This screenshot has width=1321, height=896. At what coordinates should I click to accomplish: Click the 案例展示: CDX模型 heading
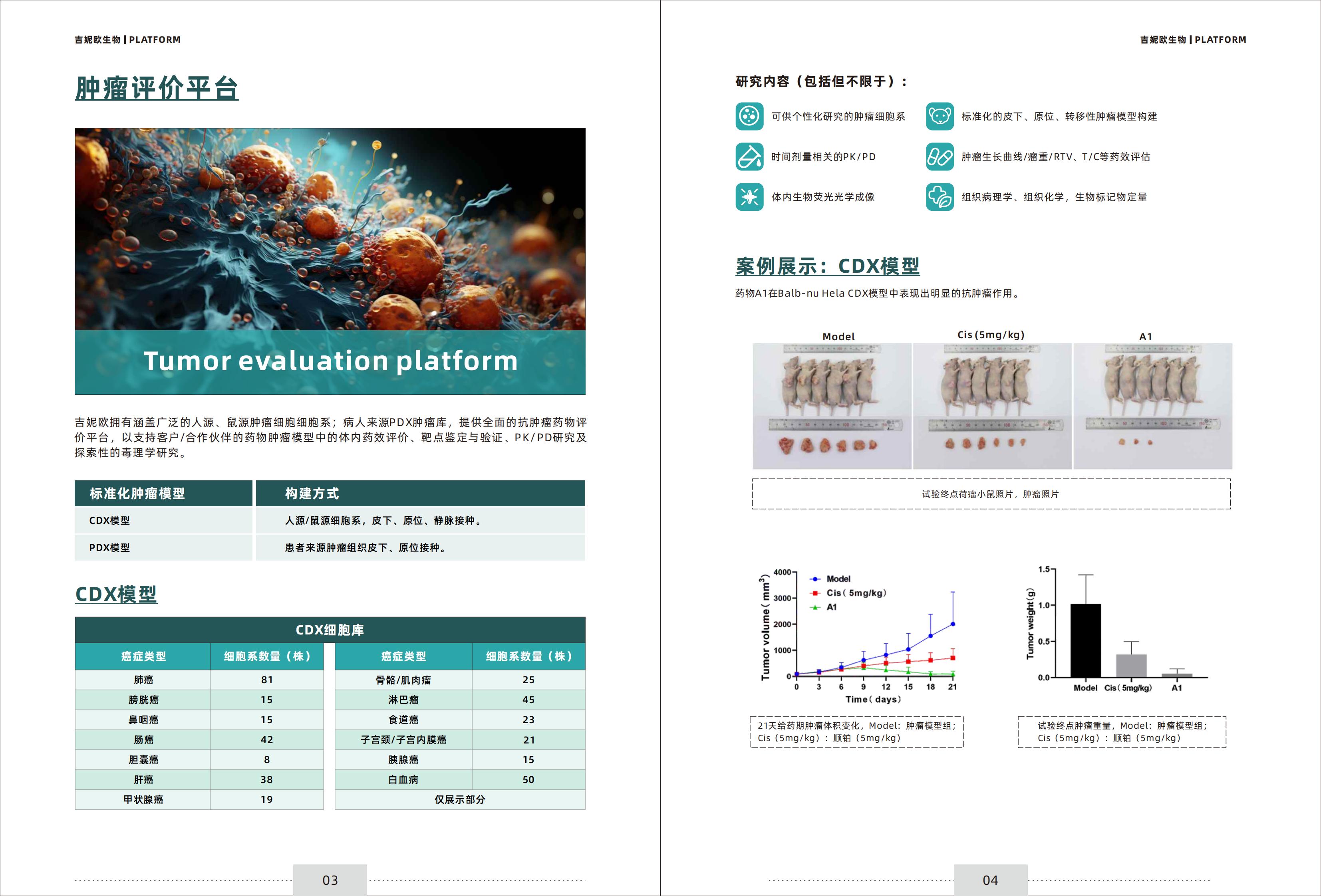(x=827, y=266)
